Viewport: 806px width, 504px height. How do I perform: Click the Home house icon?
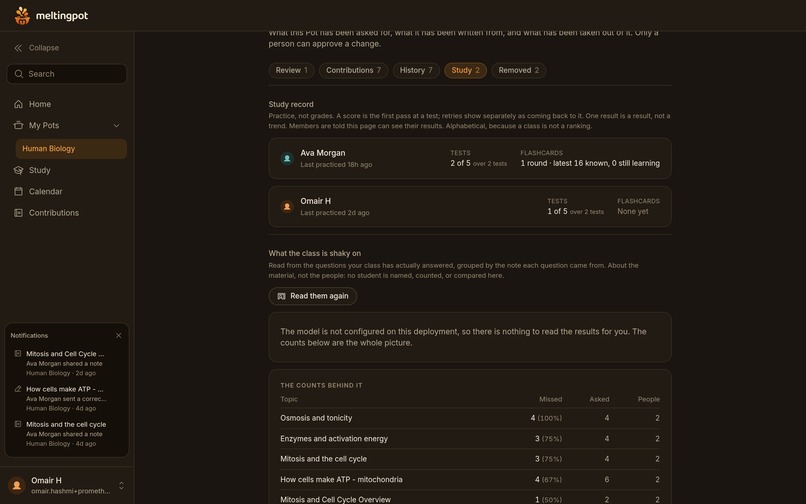(x=19, y=104)
